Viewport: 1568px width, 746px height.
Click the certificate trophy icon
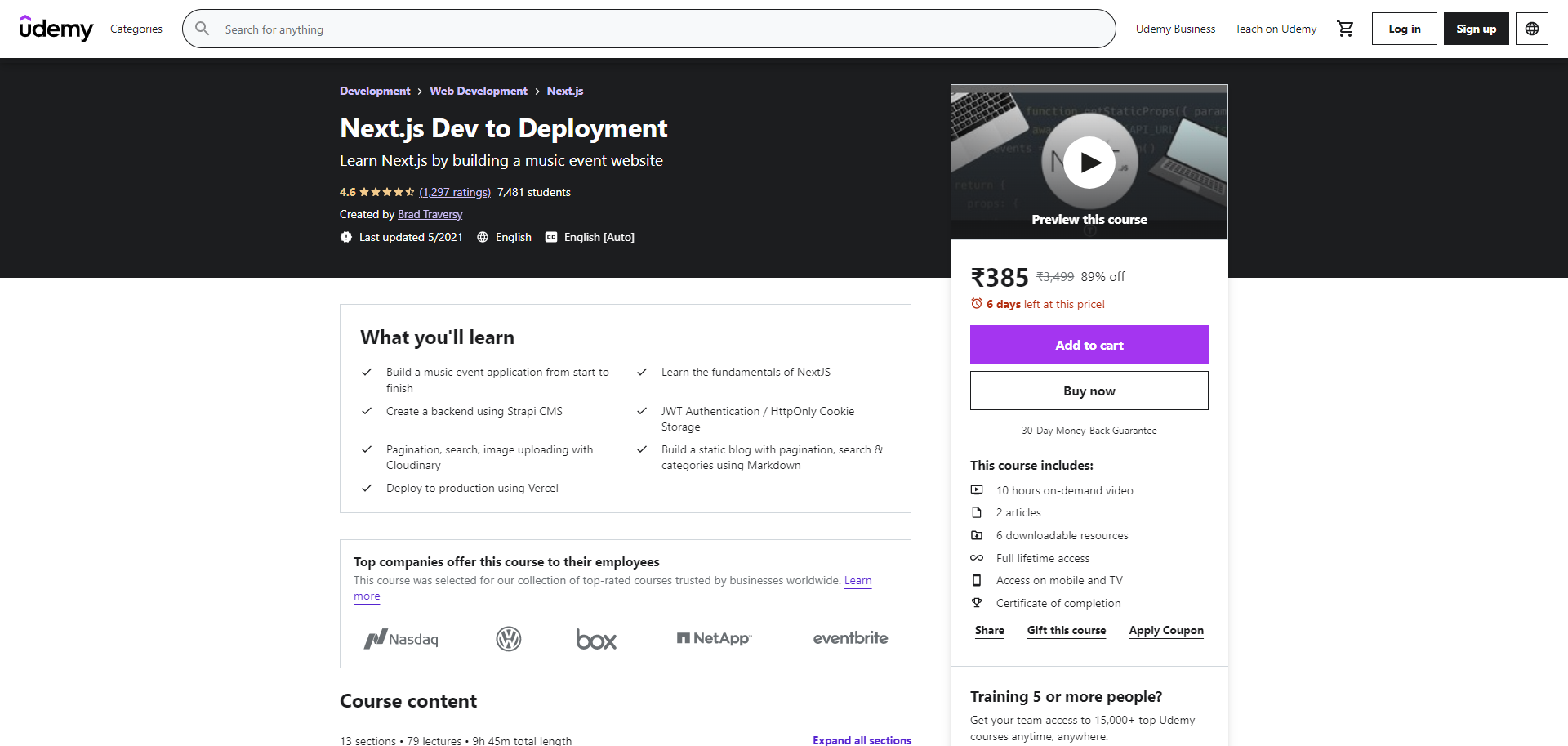(x=977, y=603)
